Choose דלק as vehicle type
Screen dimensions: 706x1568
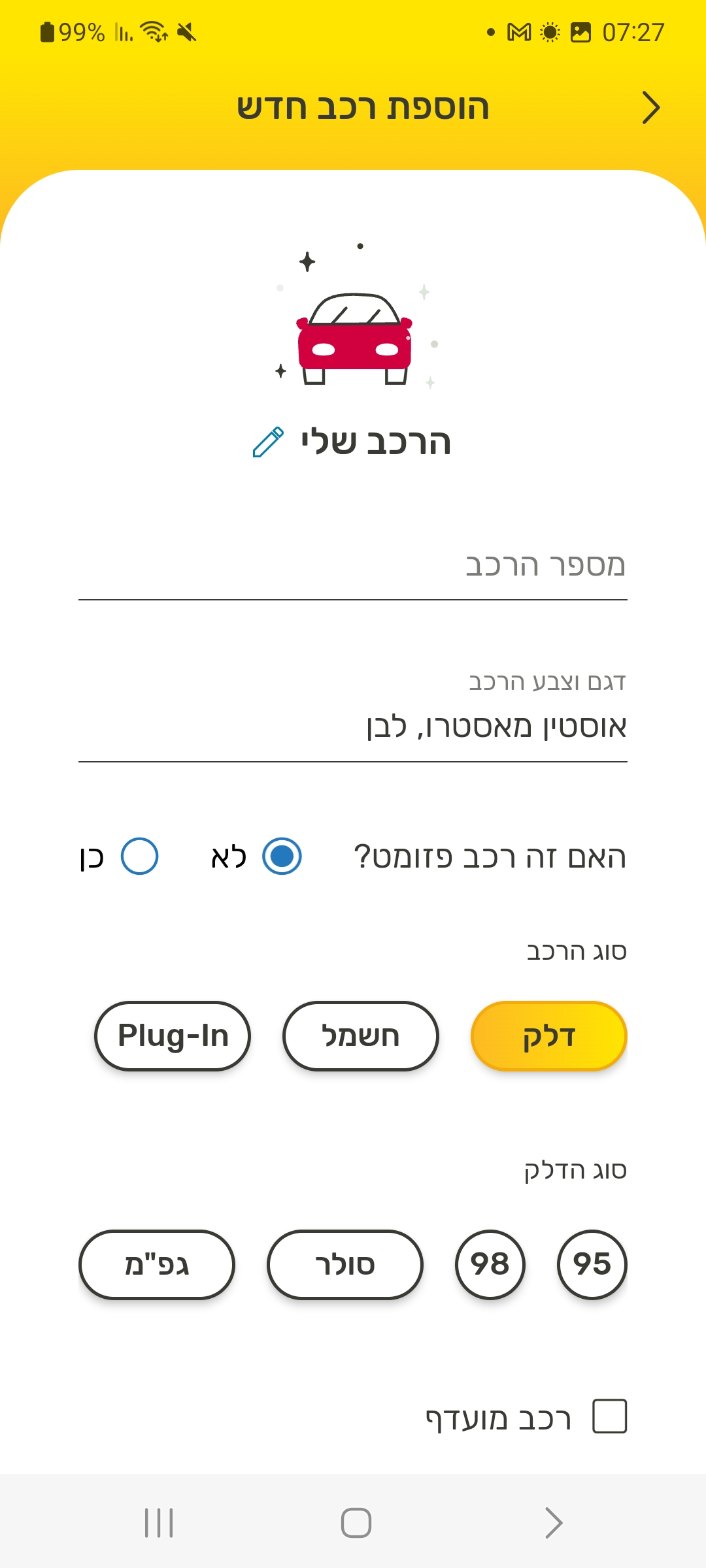549,1036
